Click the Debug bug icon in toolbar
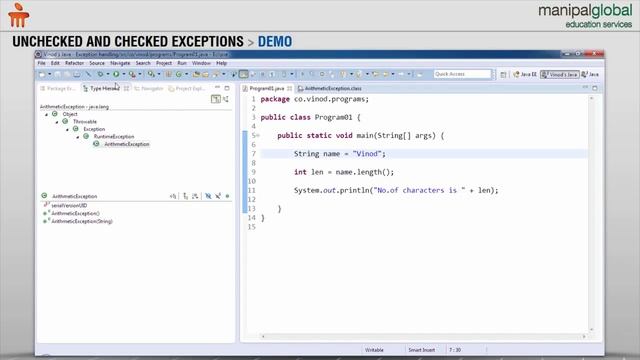This screenshot has width=640, height=360. (x=100, y=74)
